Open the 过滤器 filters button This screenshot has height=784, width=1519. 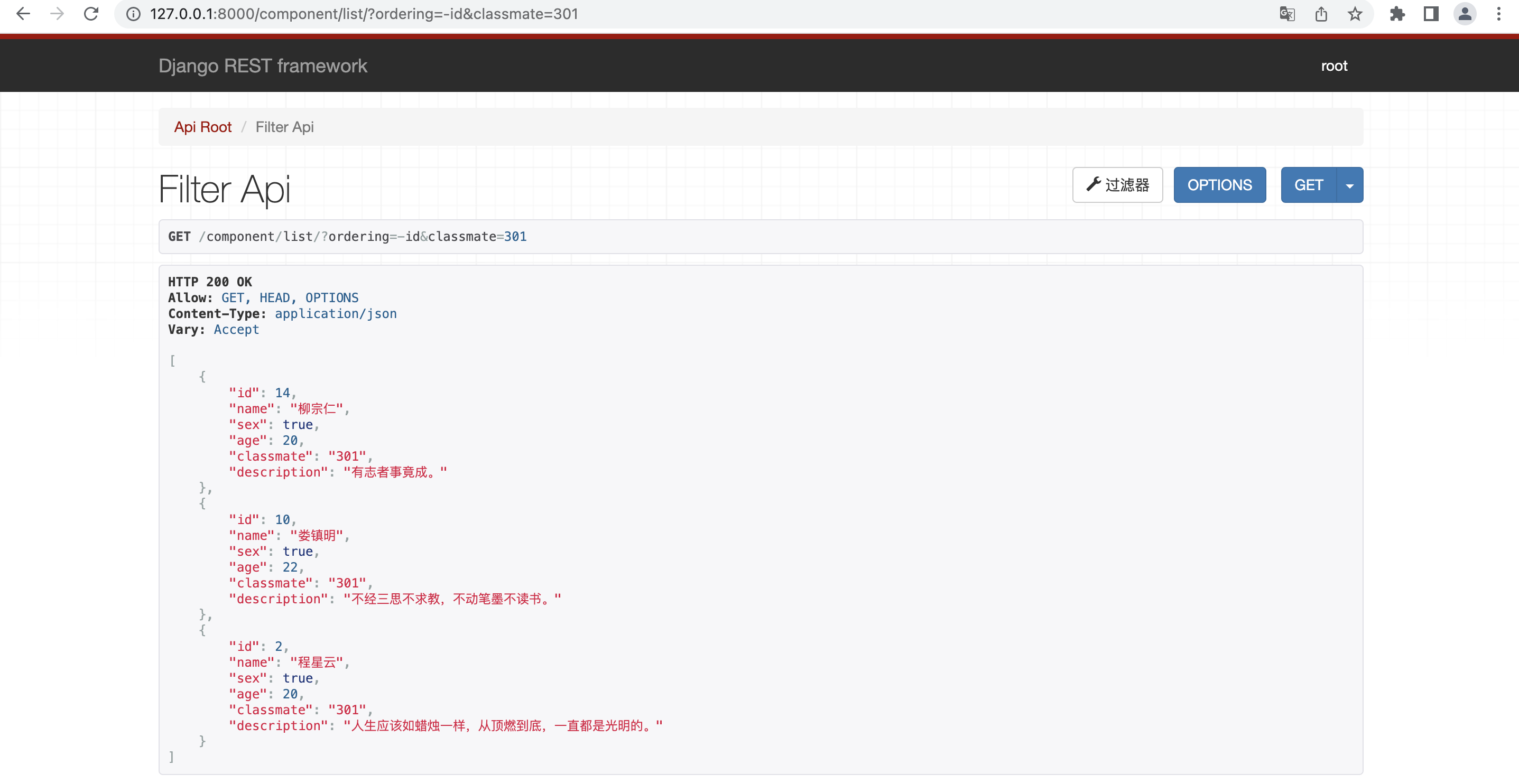[1117, 185]
